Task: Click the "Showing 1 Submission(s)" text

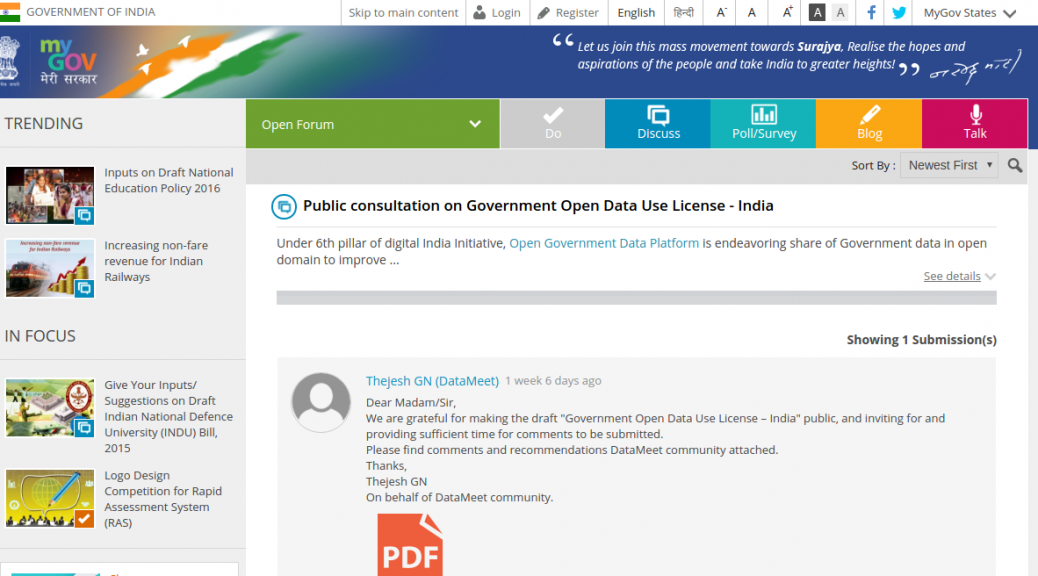Action: point(921,340)
